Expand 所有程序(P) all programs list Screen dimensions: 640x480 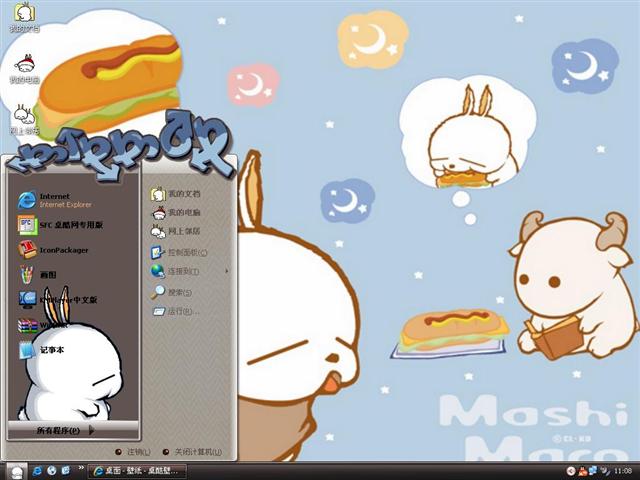[x=65, y=430]
